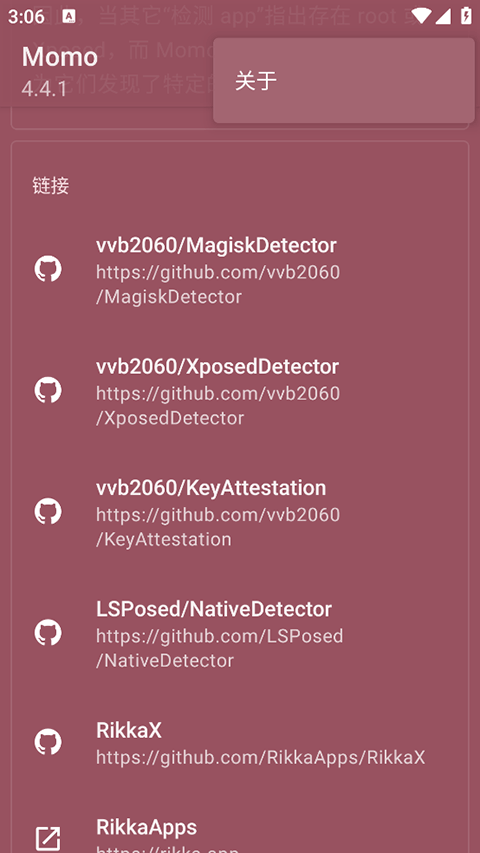The image size is (480, 853).
Task: Tap GitHub icon beside RikkaX
Action: point(48,742)
